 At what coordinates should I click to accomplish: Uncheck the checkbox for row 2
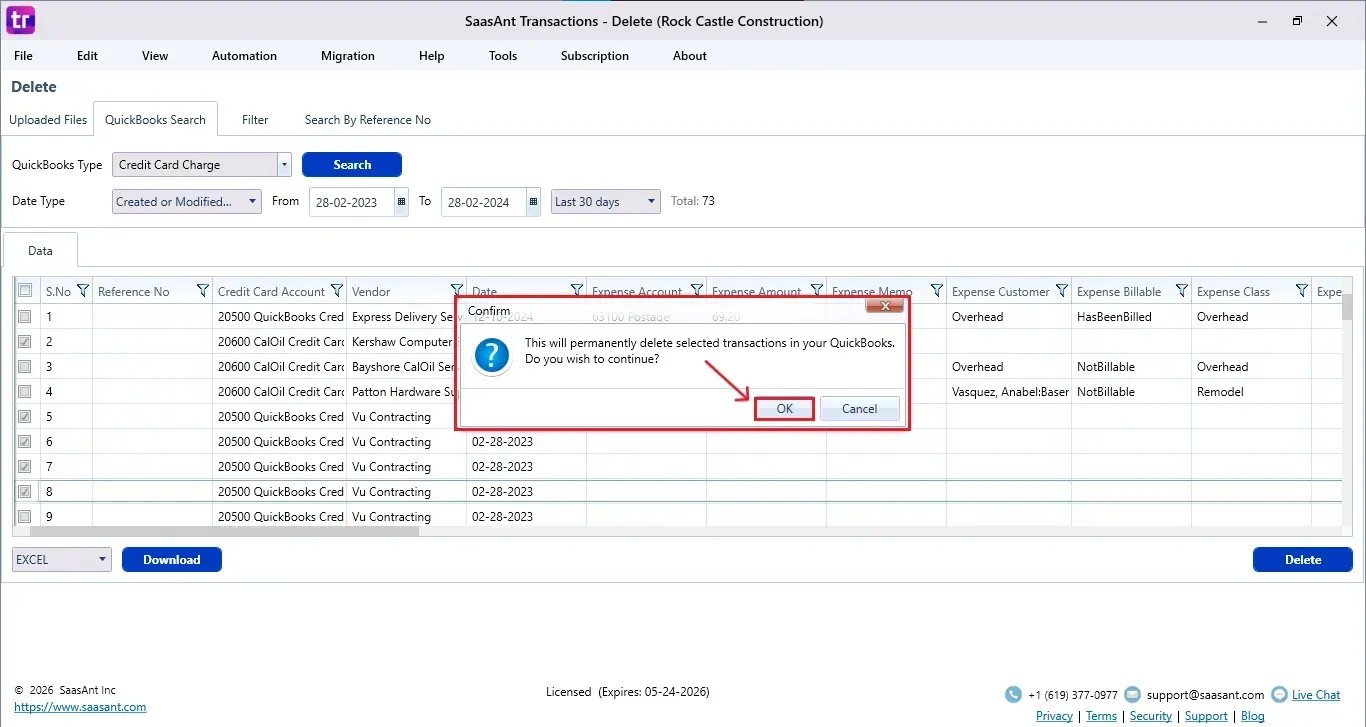(x=25, y=341)
